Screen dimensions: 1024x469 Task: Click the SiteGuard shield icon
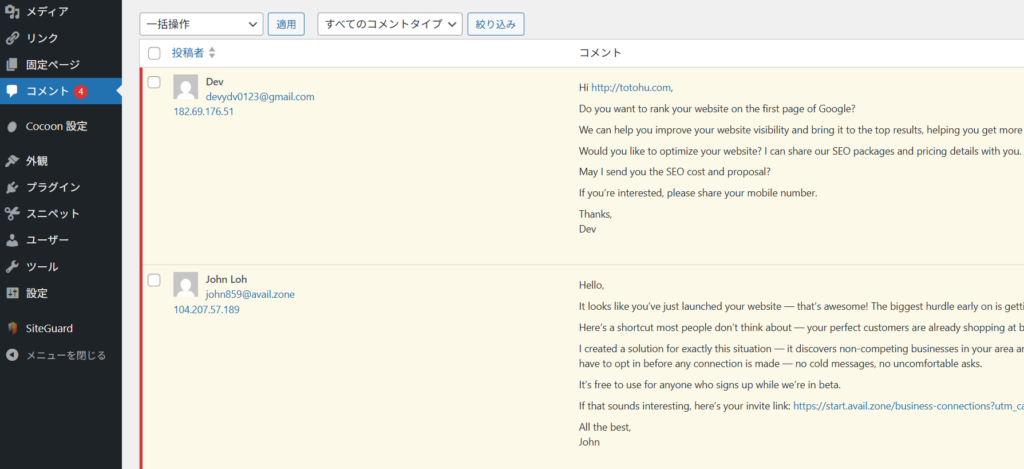[x=12, y=328]
